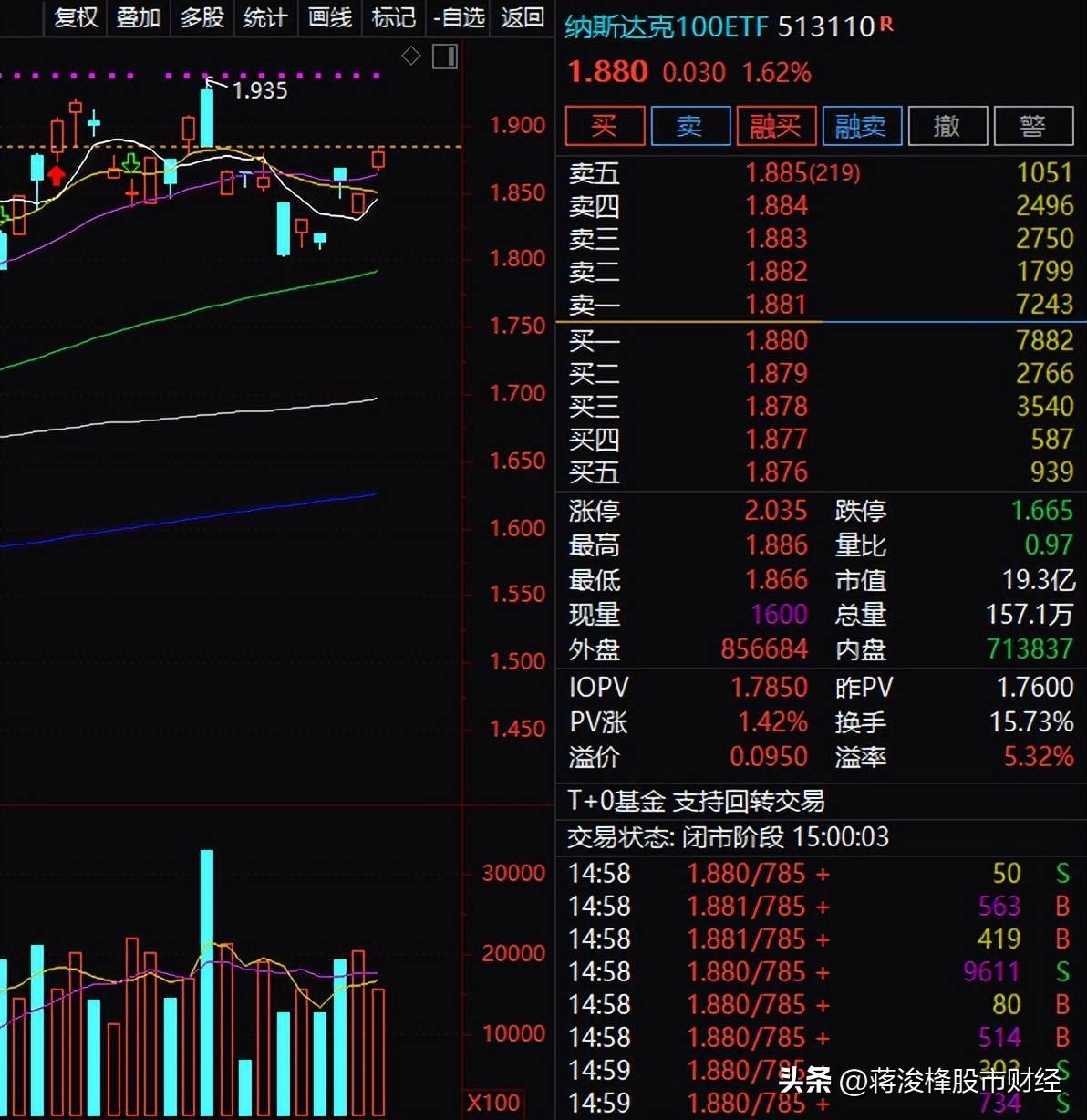Select the 画线 drawing tool
Viewport: 1087px width, 1120px height.
pyautogui.click(x=330, y=17)
